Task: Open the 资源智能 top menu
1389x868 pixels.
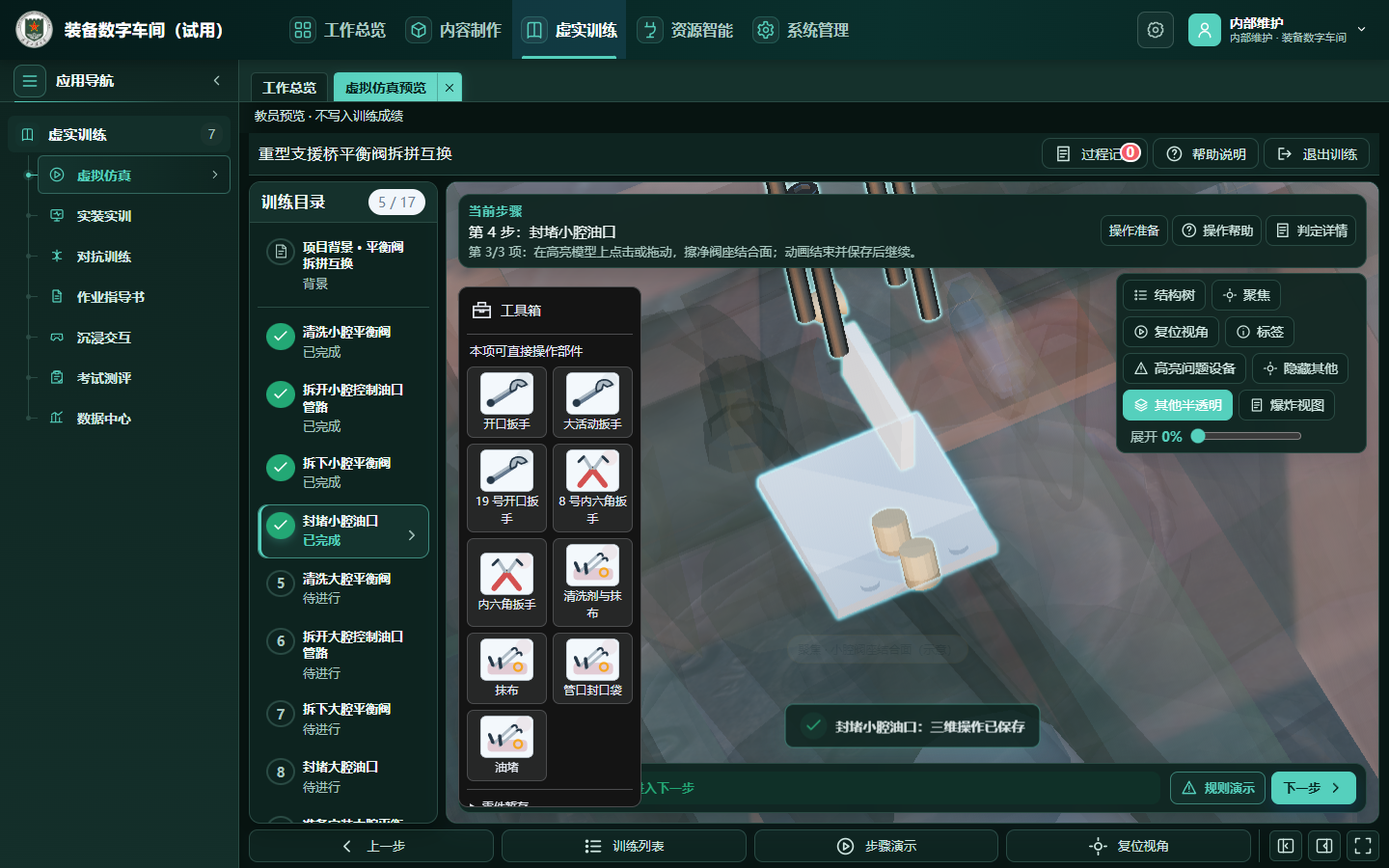Action: tap(686, 30)
